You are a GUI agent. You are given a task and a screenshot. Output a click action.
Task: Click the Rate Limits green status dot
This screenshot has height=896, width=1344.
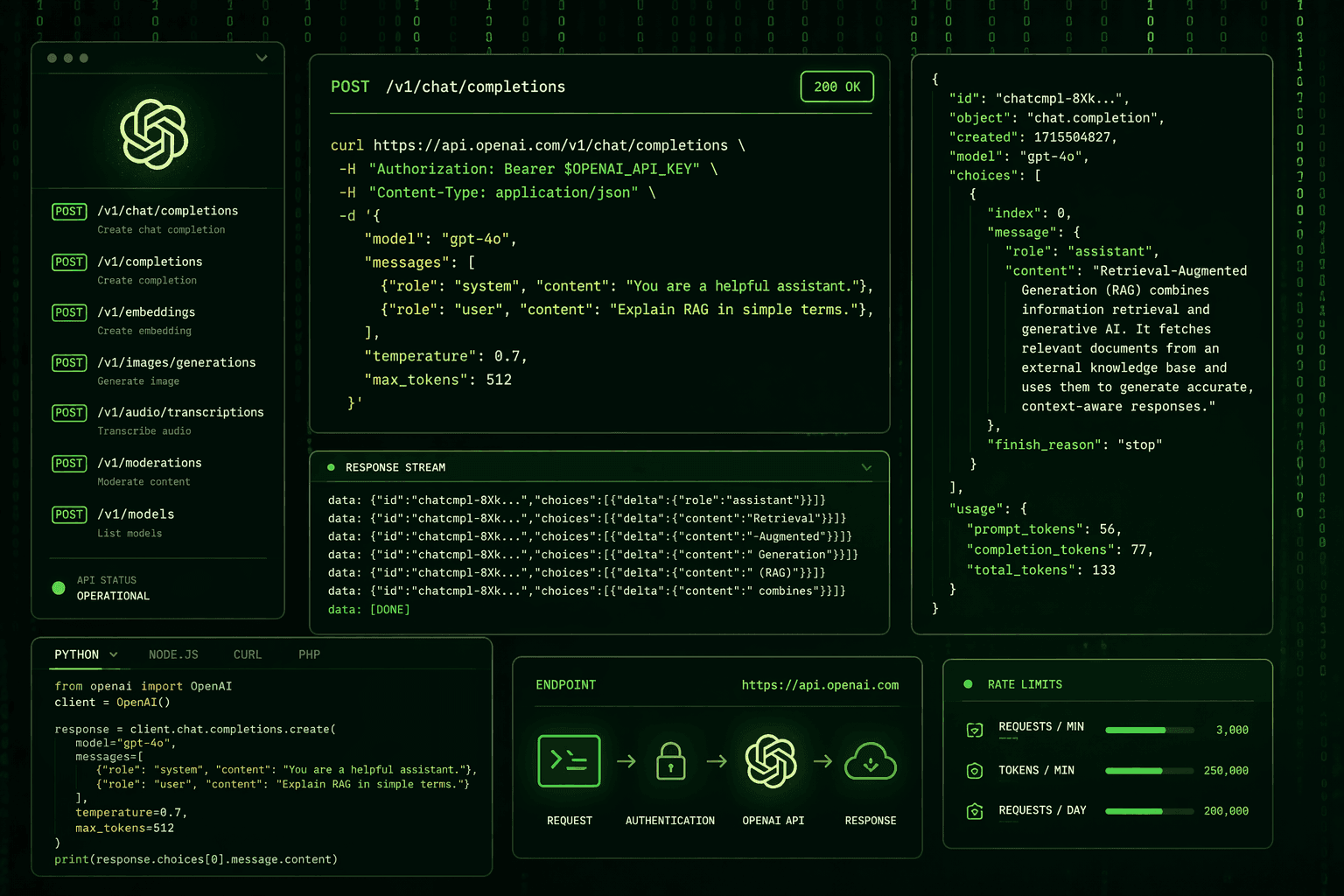[968, 684]
